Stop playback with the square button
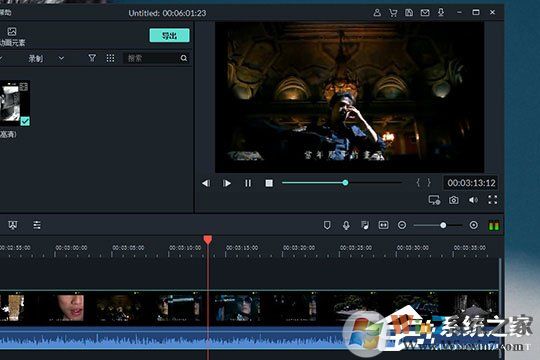This screenshot has width=540, height=360. [x=269, y=183]
